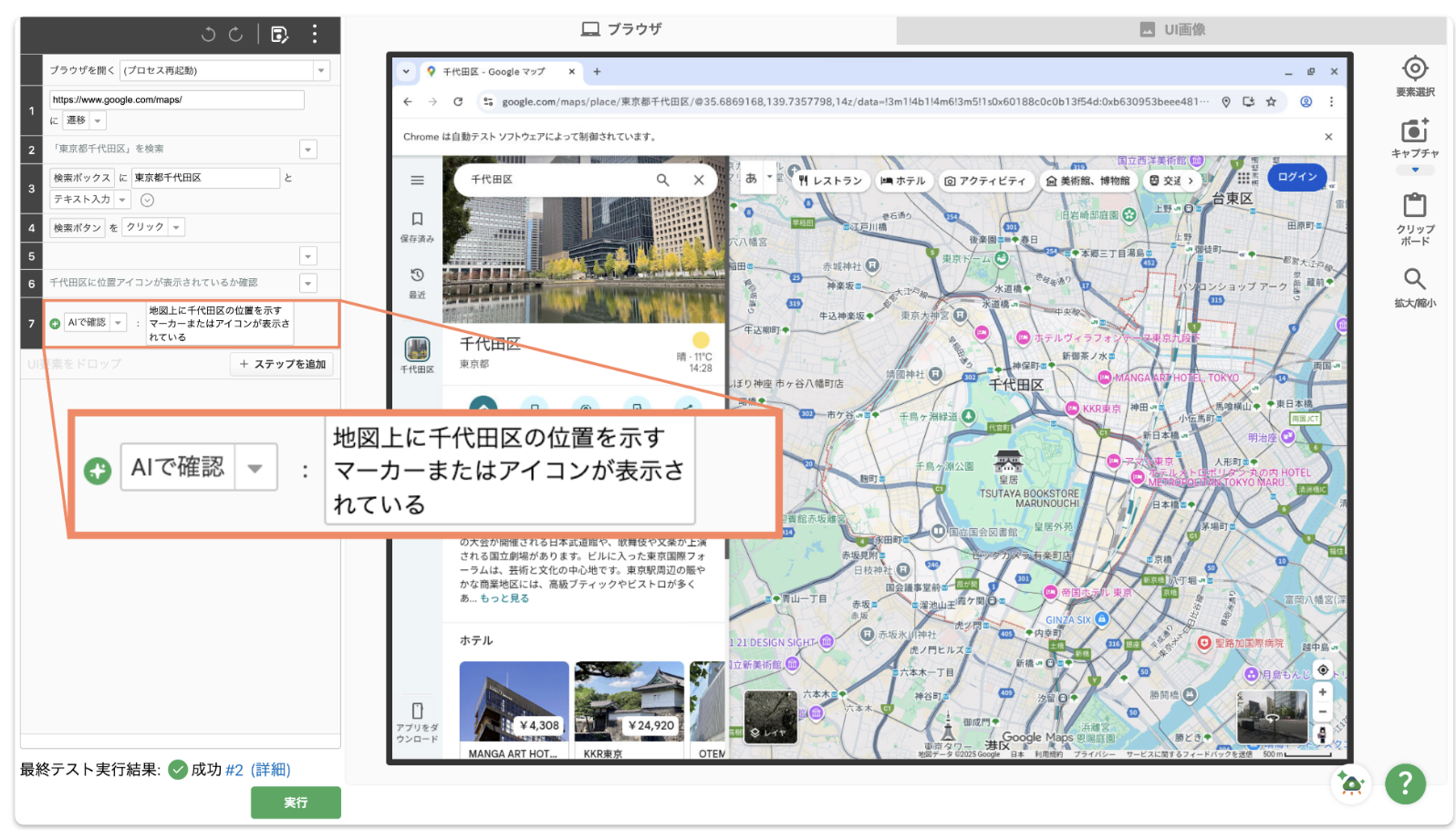Open 最近 in the Maps sidebar
Viewport: 1456px width, 830px height.
(417, 283)
